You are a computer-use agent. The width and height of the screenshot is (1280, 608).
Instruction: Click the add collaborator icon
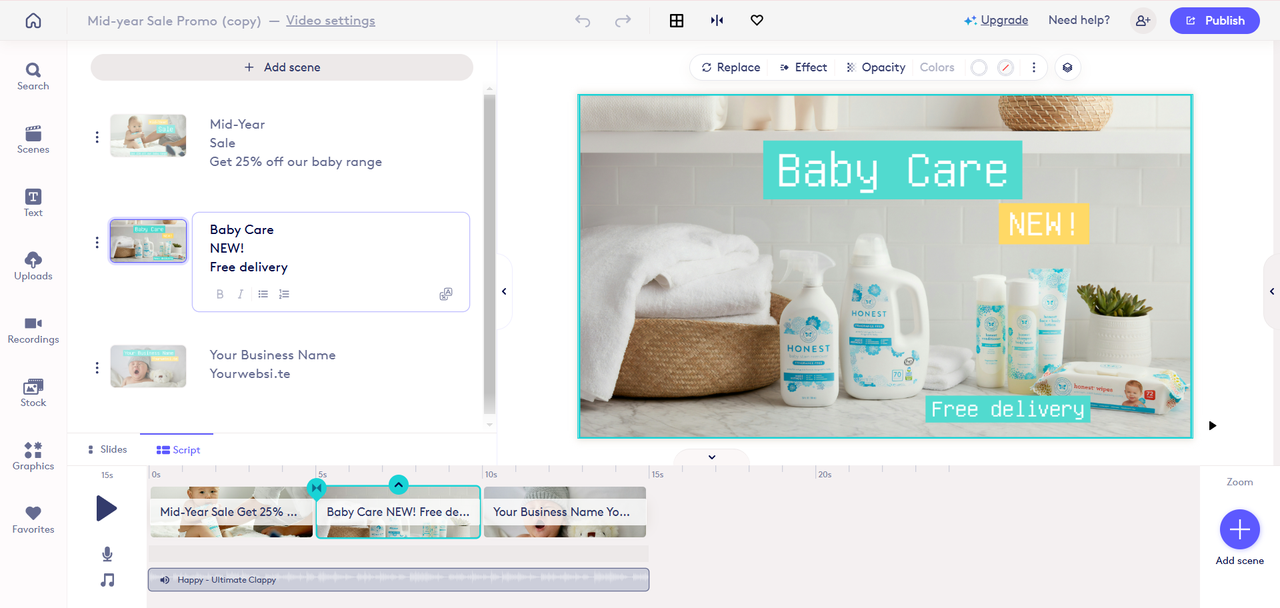pyautogui.click(x=1142, y=20)
